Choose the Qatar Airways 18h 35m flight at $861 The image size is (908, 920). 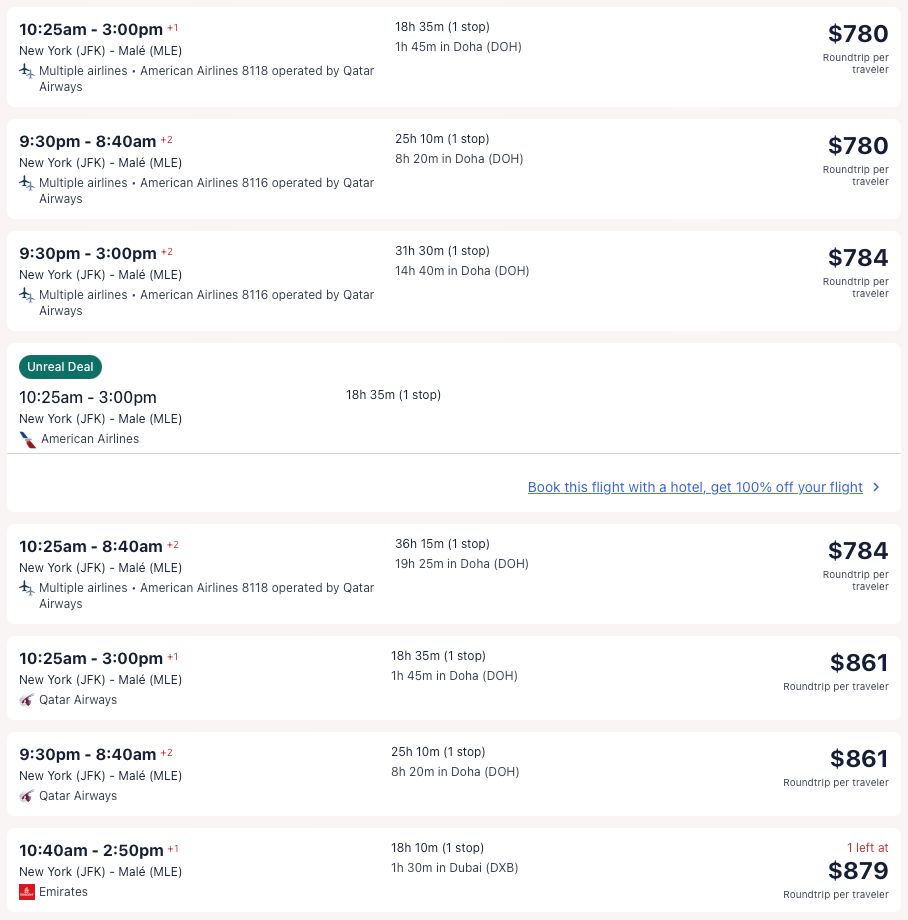pos(438,656)
